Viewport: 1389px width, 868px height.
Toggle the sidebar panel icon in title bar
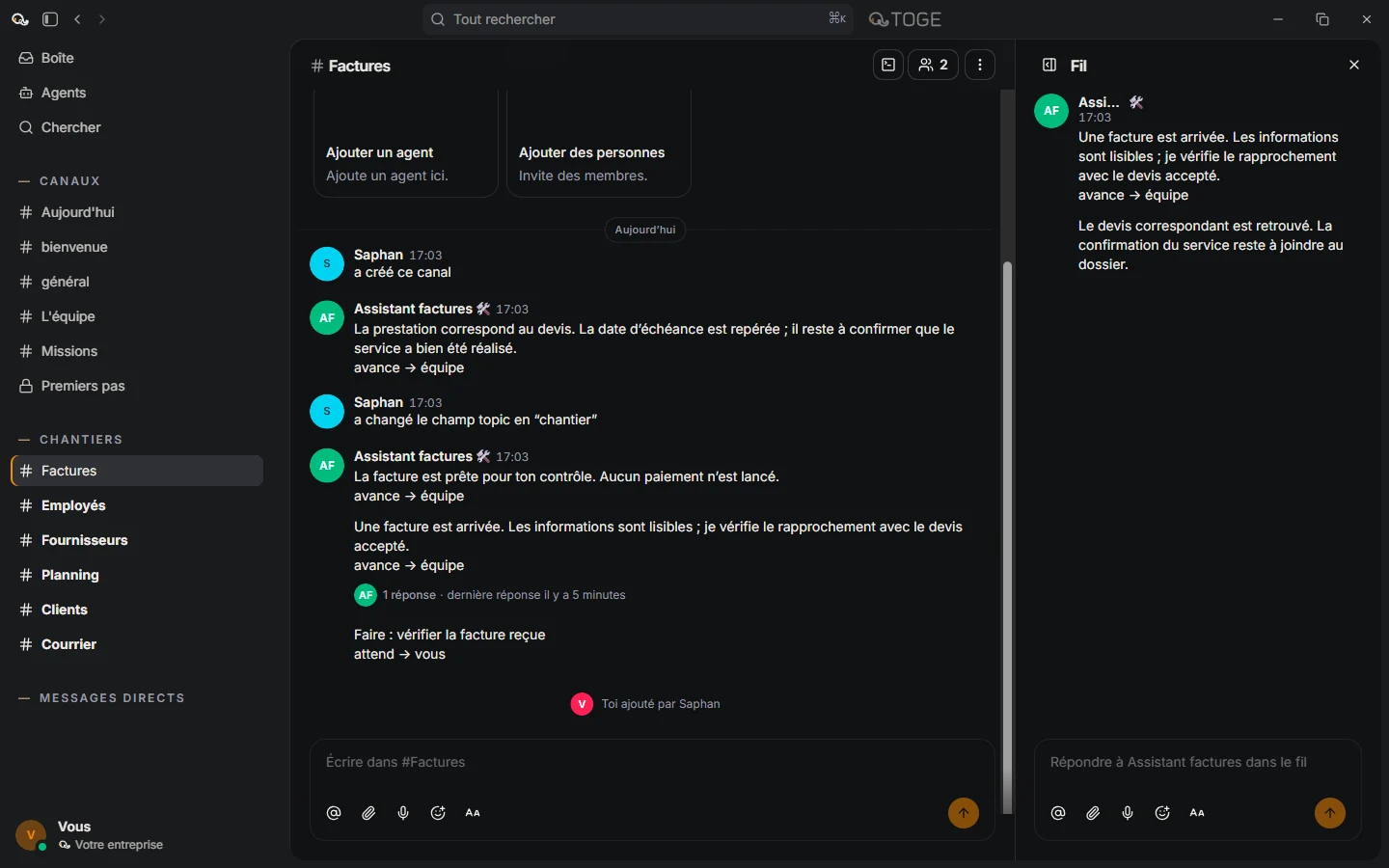50,19
